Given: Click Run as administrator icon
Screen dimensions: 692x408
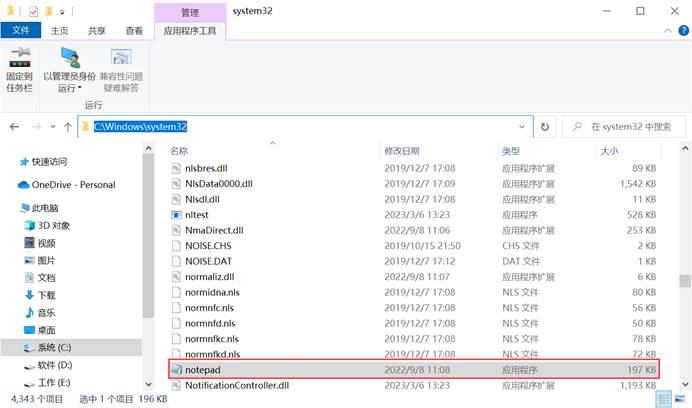Looking at the screenshot, I should pos(70,58).
